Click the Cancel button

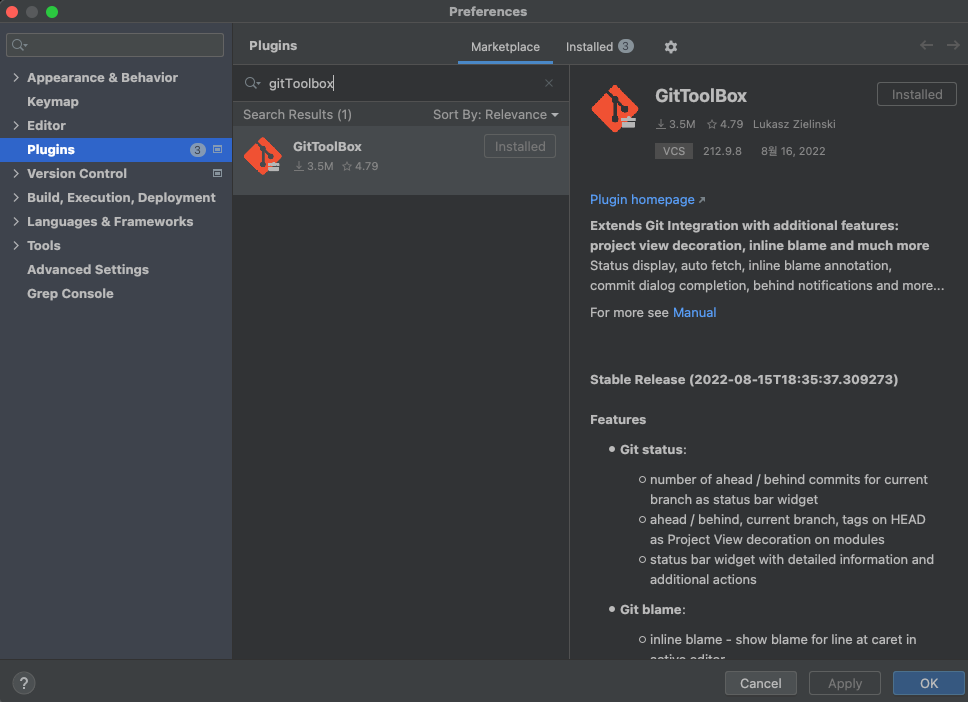click(761, 683)
